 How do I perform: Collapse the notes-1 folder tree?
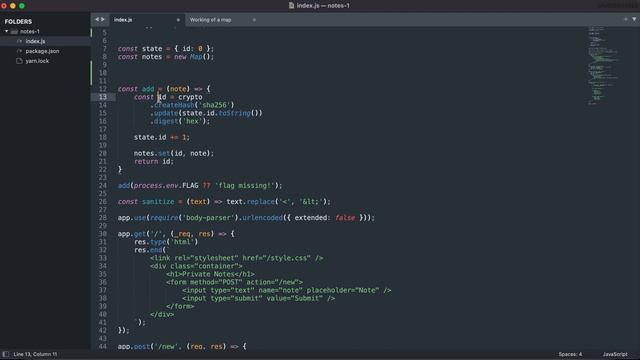7,31
